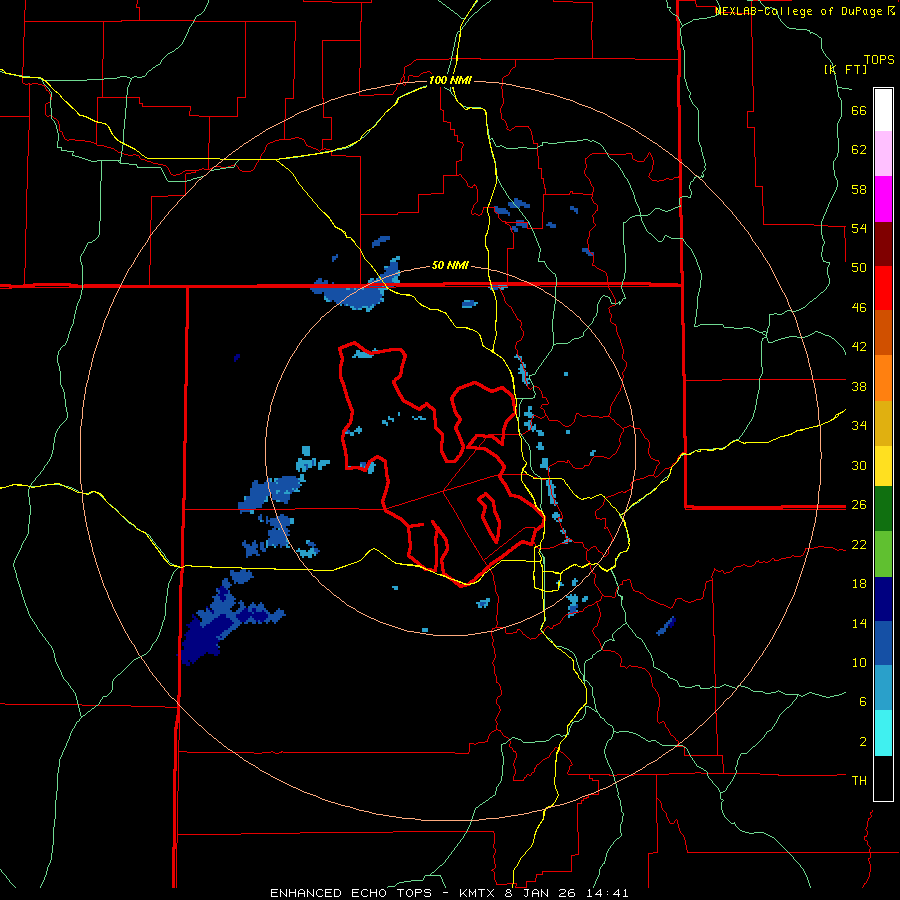Click the 46 legend value
This screenshot has height=900, width=900.
pos(859,308)
